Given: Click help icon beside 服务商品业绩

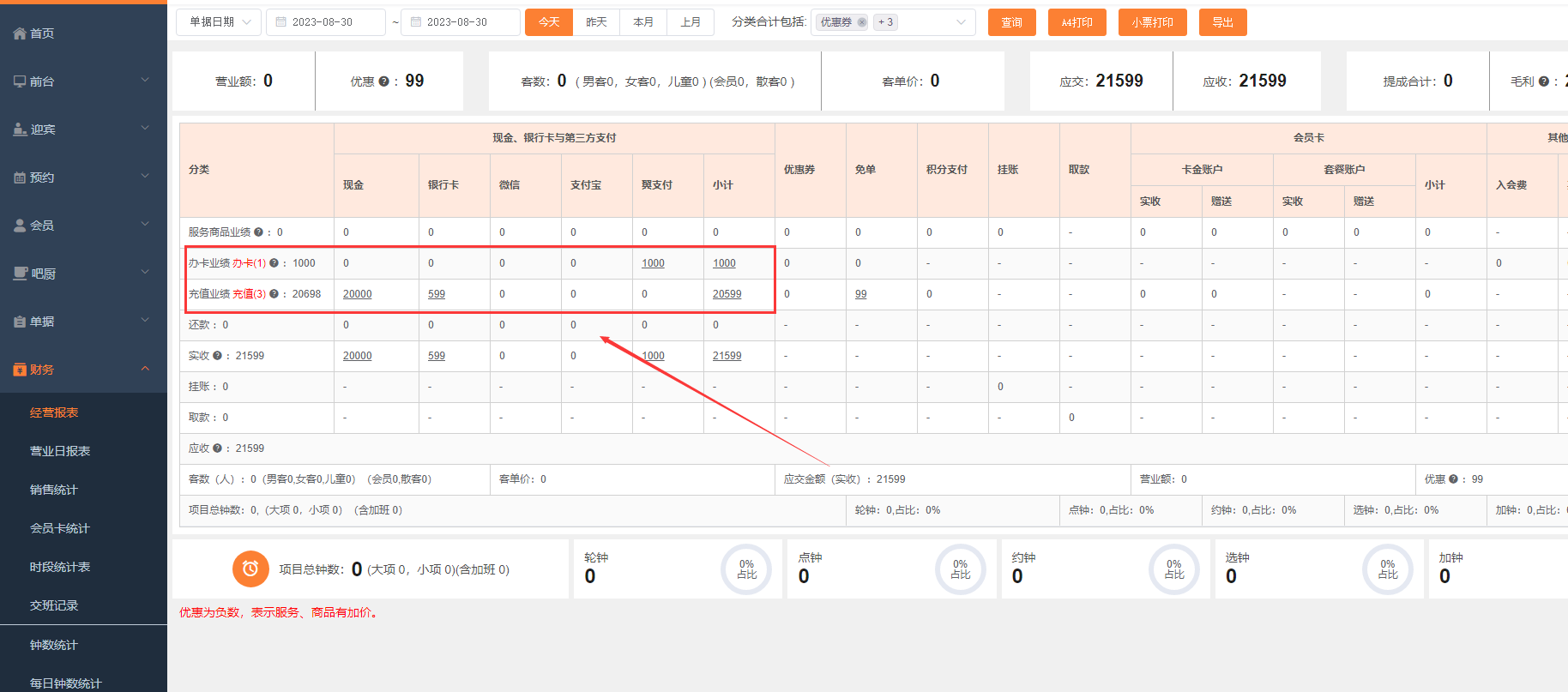Looking at the screenshot, I should [258, 232].
